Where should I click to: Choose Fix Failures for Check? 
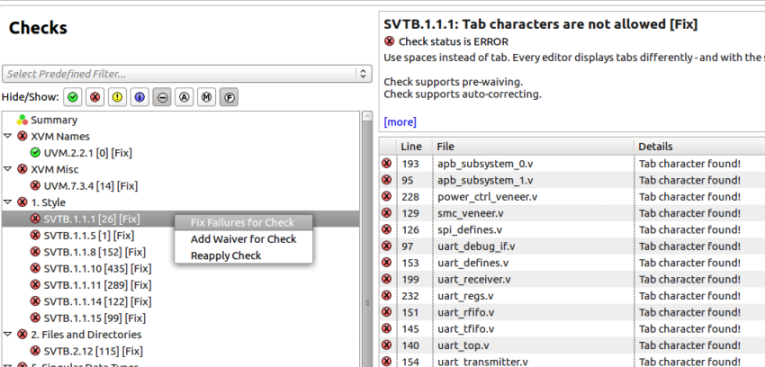click(243, 223)
